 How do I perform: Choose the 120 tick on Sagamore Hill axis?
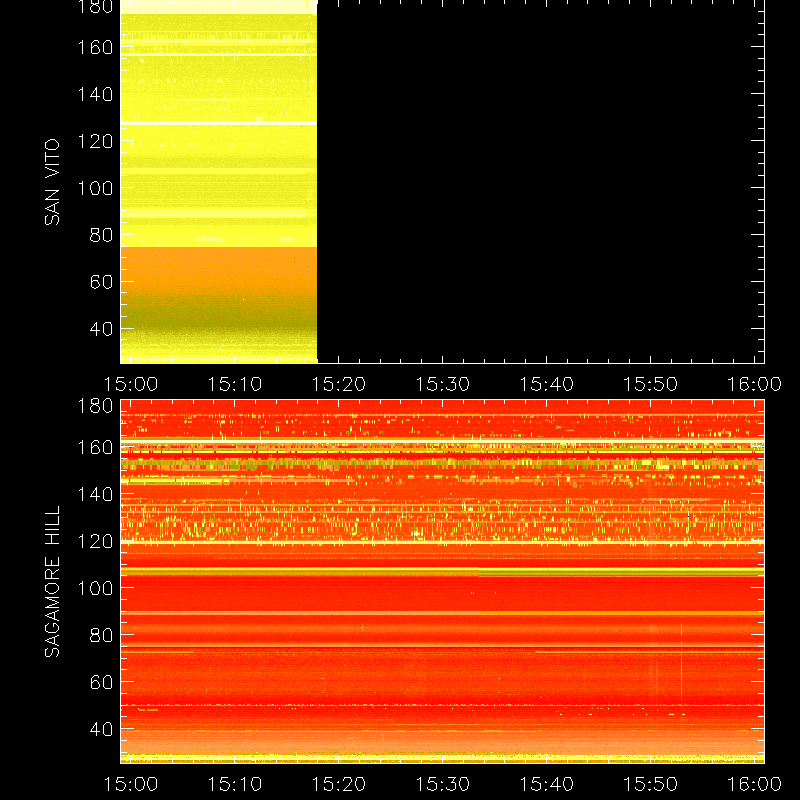pos(95,541)
